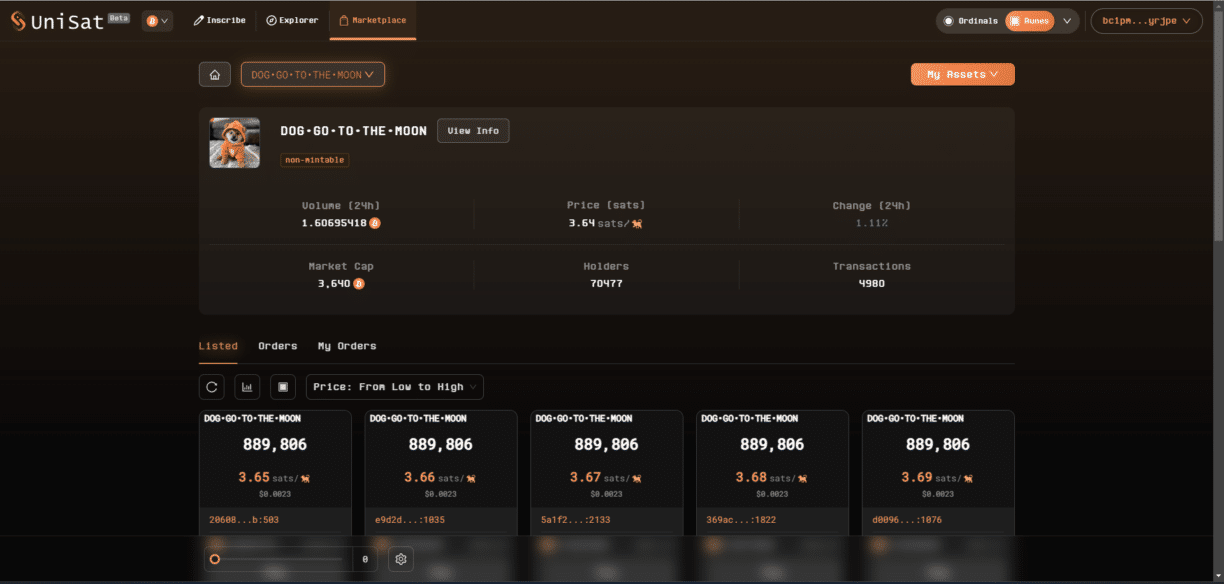Click the refresh listings icon
1224x584 pixels.
[211, 387]
